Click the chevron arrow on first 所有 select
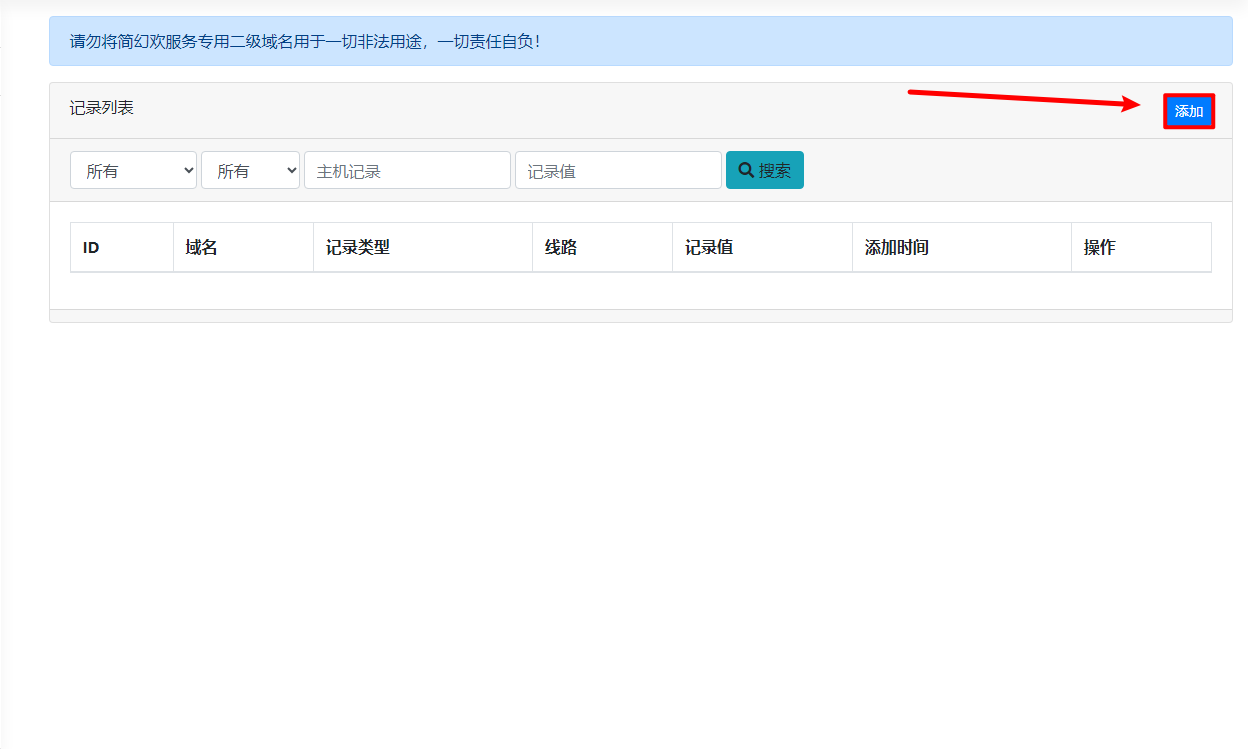 coord(189,171)
